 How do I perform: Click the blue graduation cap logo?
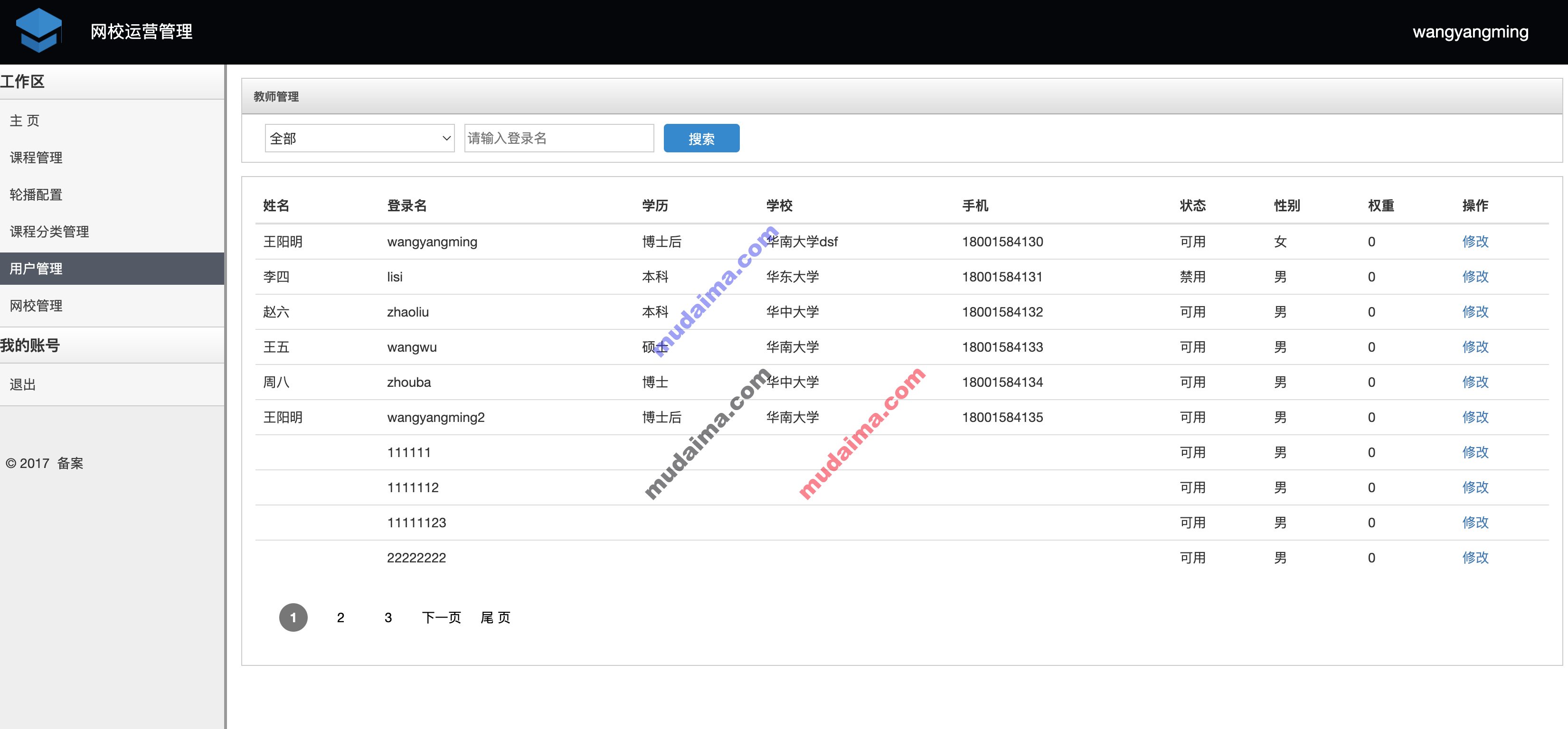click(39, 30)
